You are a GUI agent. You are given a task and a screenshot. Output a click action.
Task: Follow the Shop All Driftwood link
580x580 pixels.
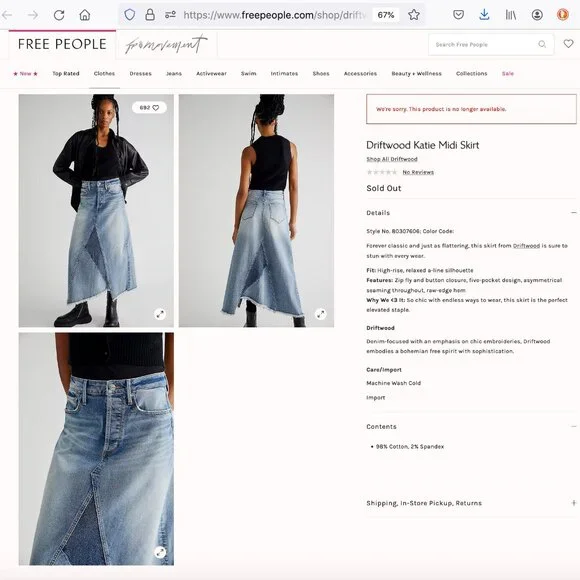tap(392, 159)
